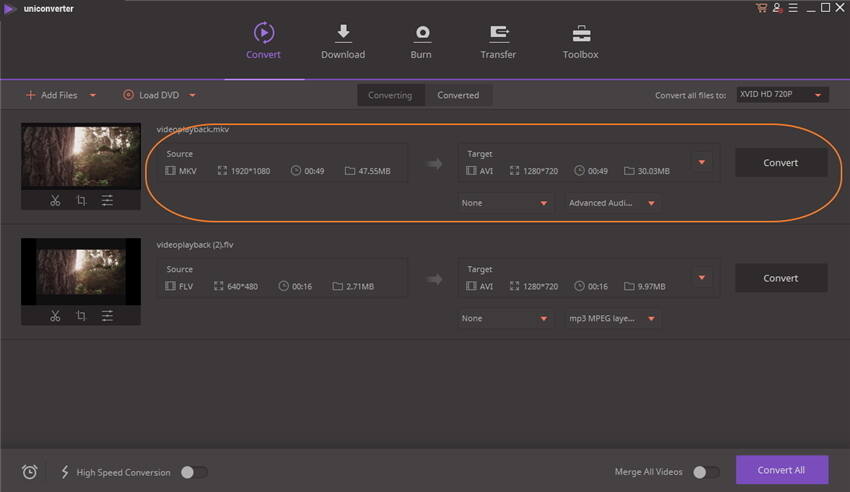Expand target format options for videoplayback (2).flv

point(702,277)
